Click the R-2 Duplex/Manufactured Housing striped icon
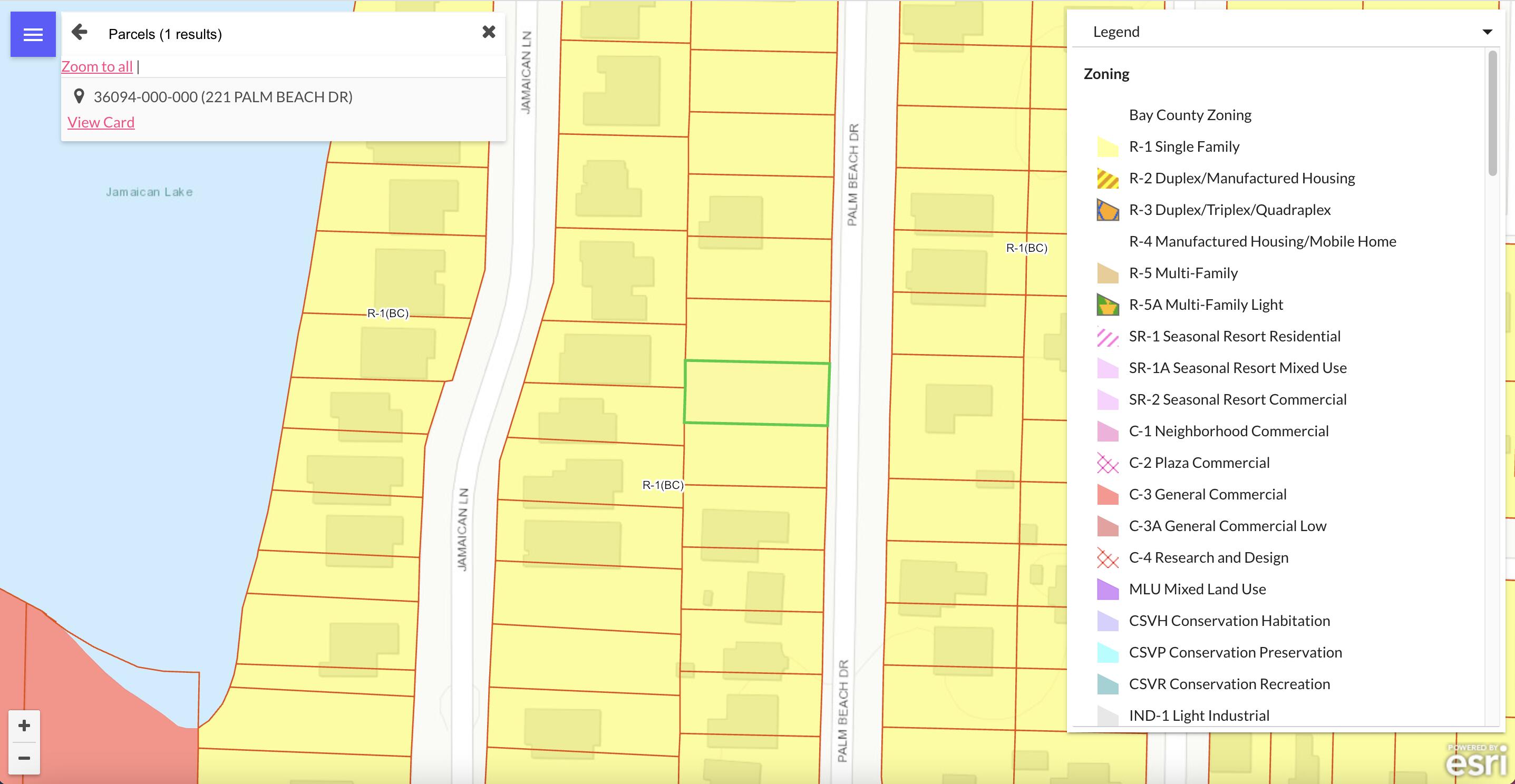Image resolution: width=1515 pixels, height=784 pixels. coord(1108,178)
